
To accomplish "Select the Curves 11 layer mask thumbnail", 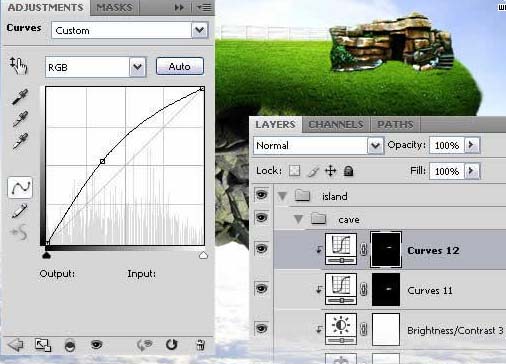I will click(386, 289).
